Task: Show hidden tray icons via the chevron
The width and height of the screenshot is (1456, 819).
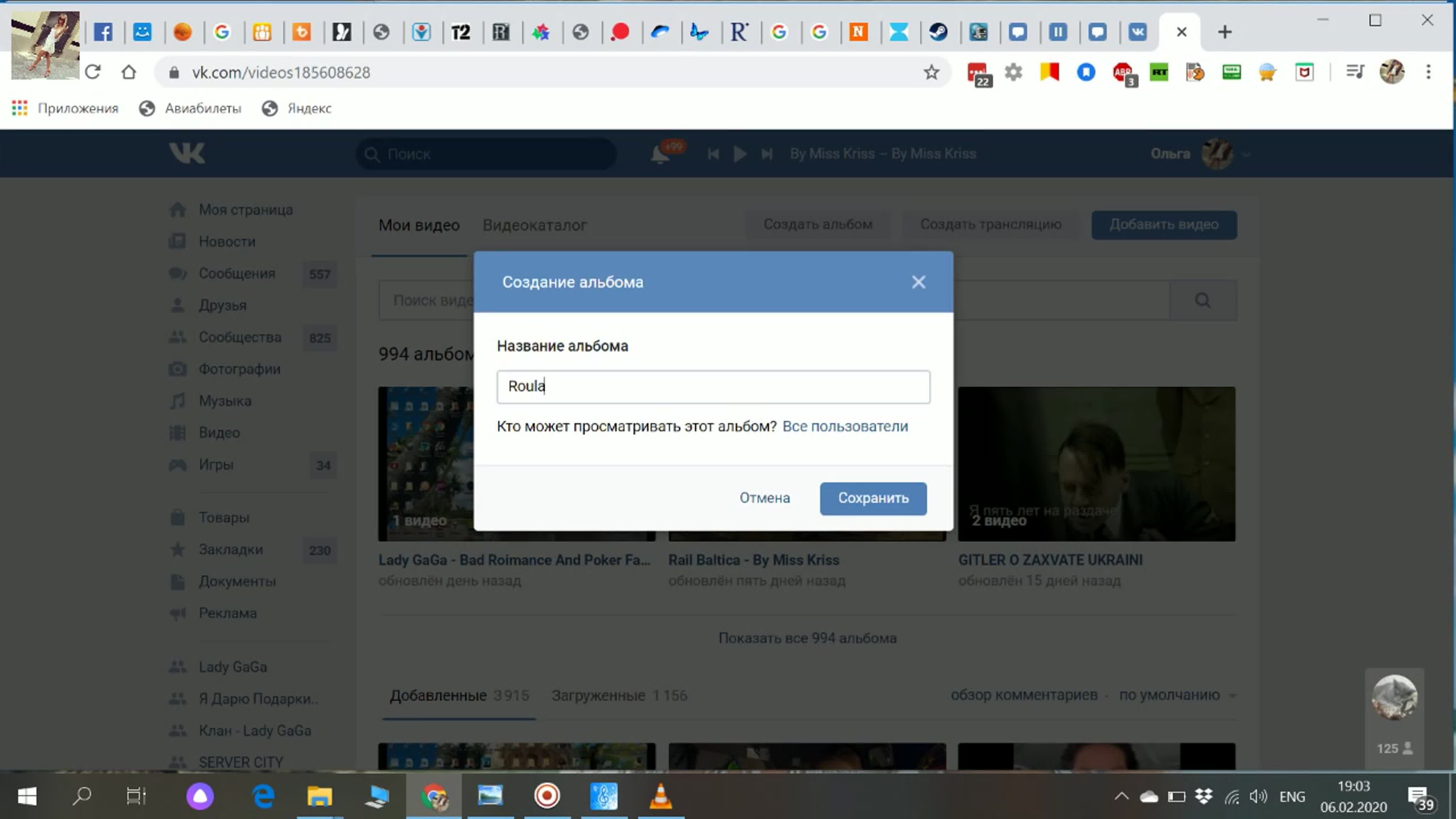Action: pos(1122,796)
